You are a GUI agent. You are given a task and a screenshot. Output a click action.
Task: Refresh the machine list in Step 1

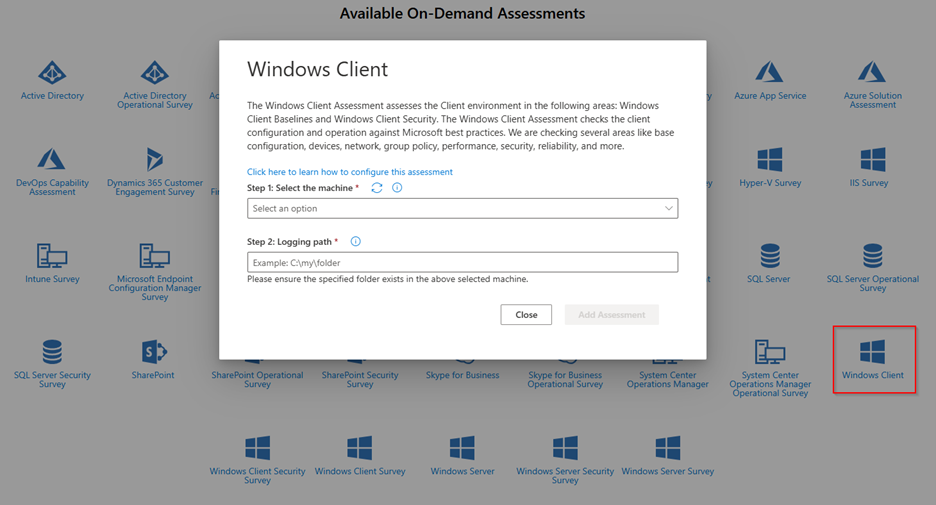pos(377,187)
